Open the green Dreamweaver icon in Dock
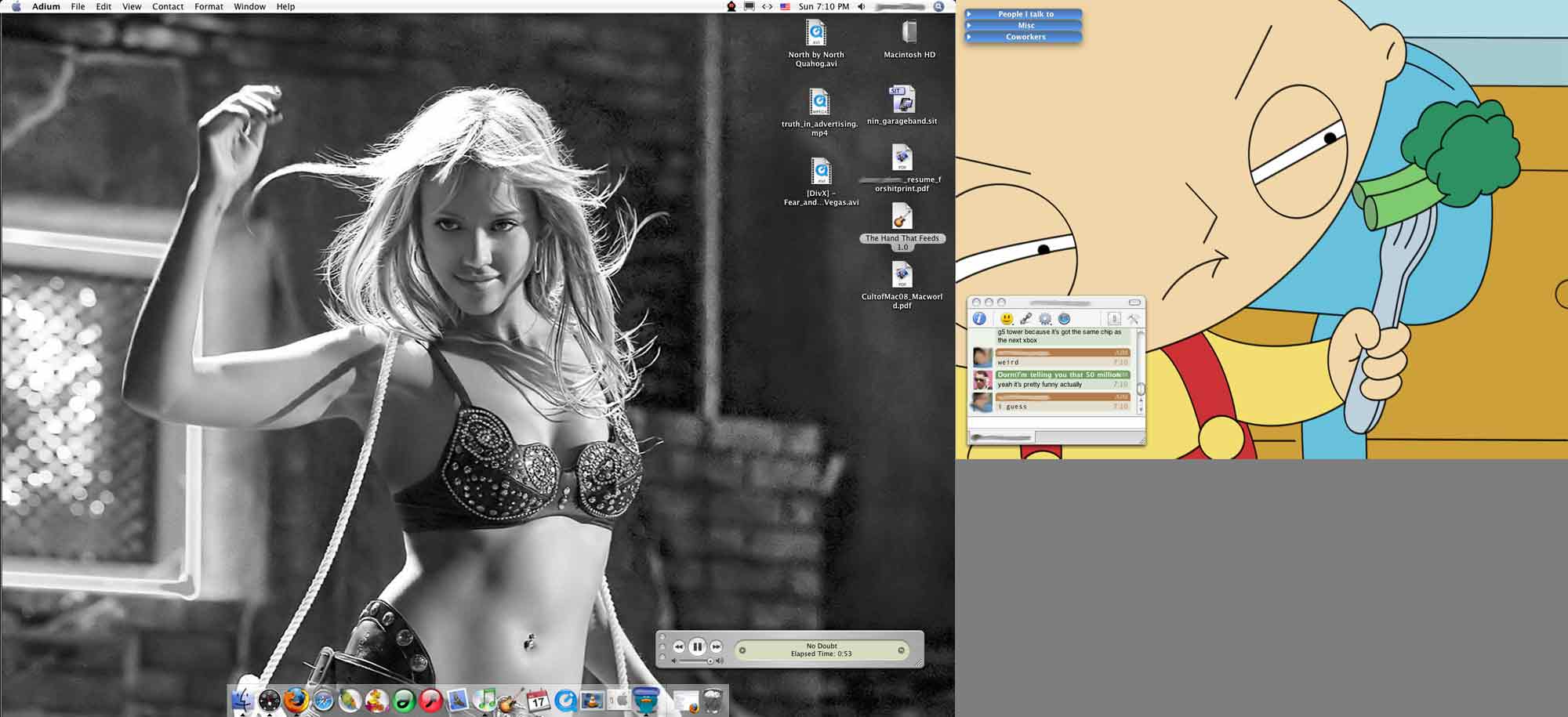The width and height of the screenshot is (1568, 717). click(x=405, y=700)
